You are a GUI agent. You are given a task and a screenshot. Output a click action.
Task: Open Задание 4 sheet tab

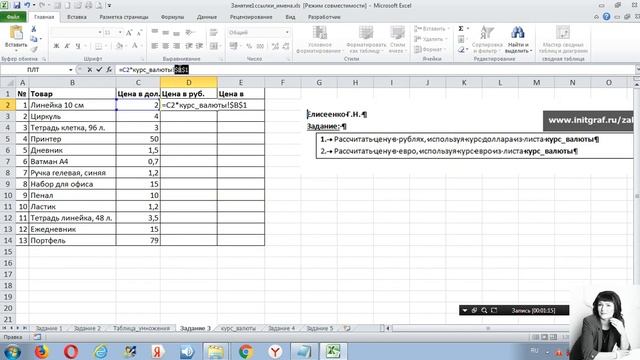pos(281,328)
